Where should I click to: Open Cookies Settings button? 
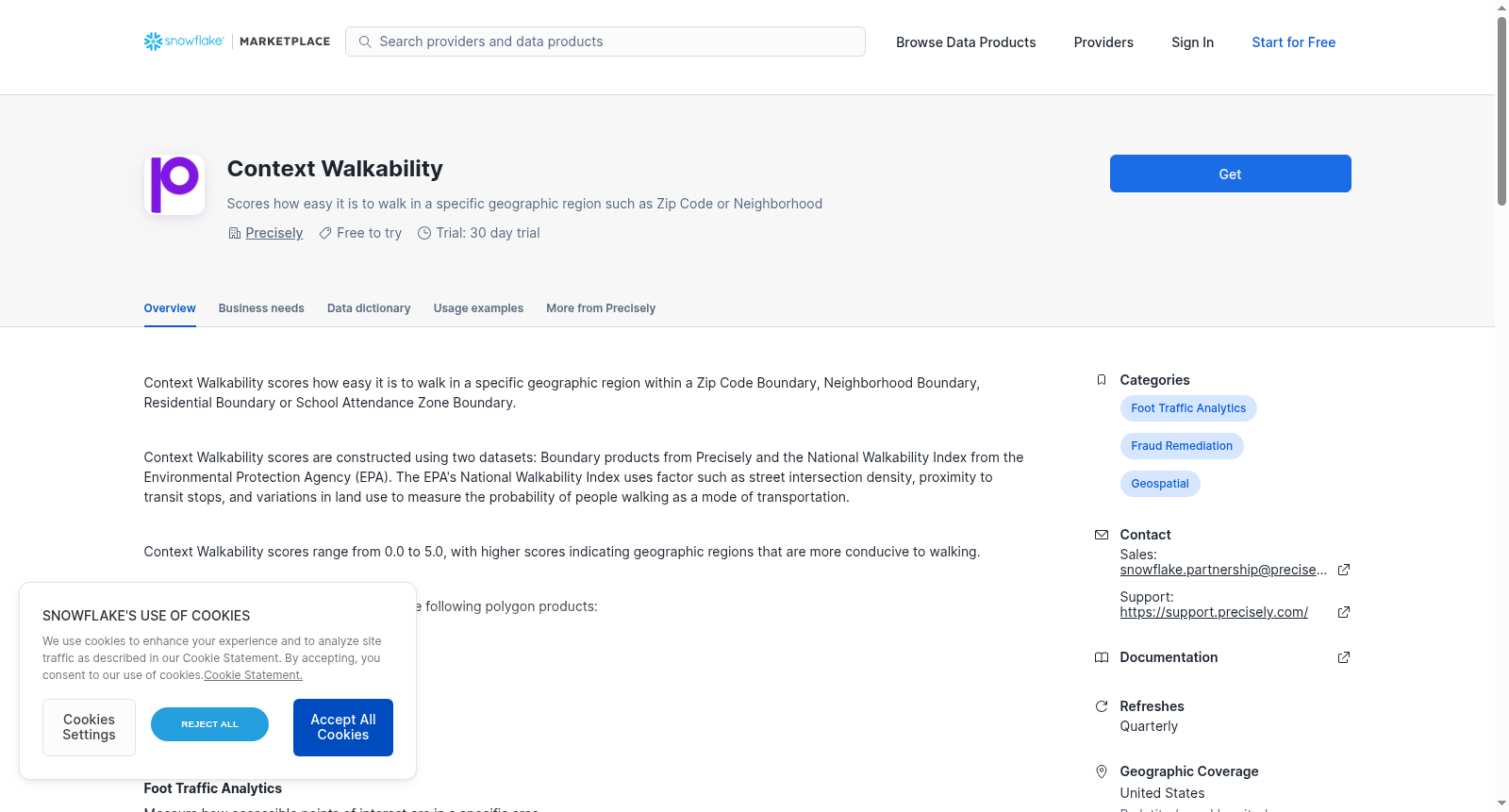[89, 727]
